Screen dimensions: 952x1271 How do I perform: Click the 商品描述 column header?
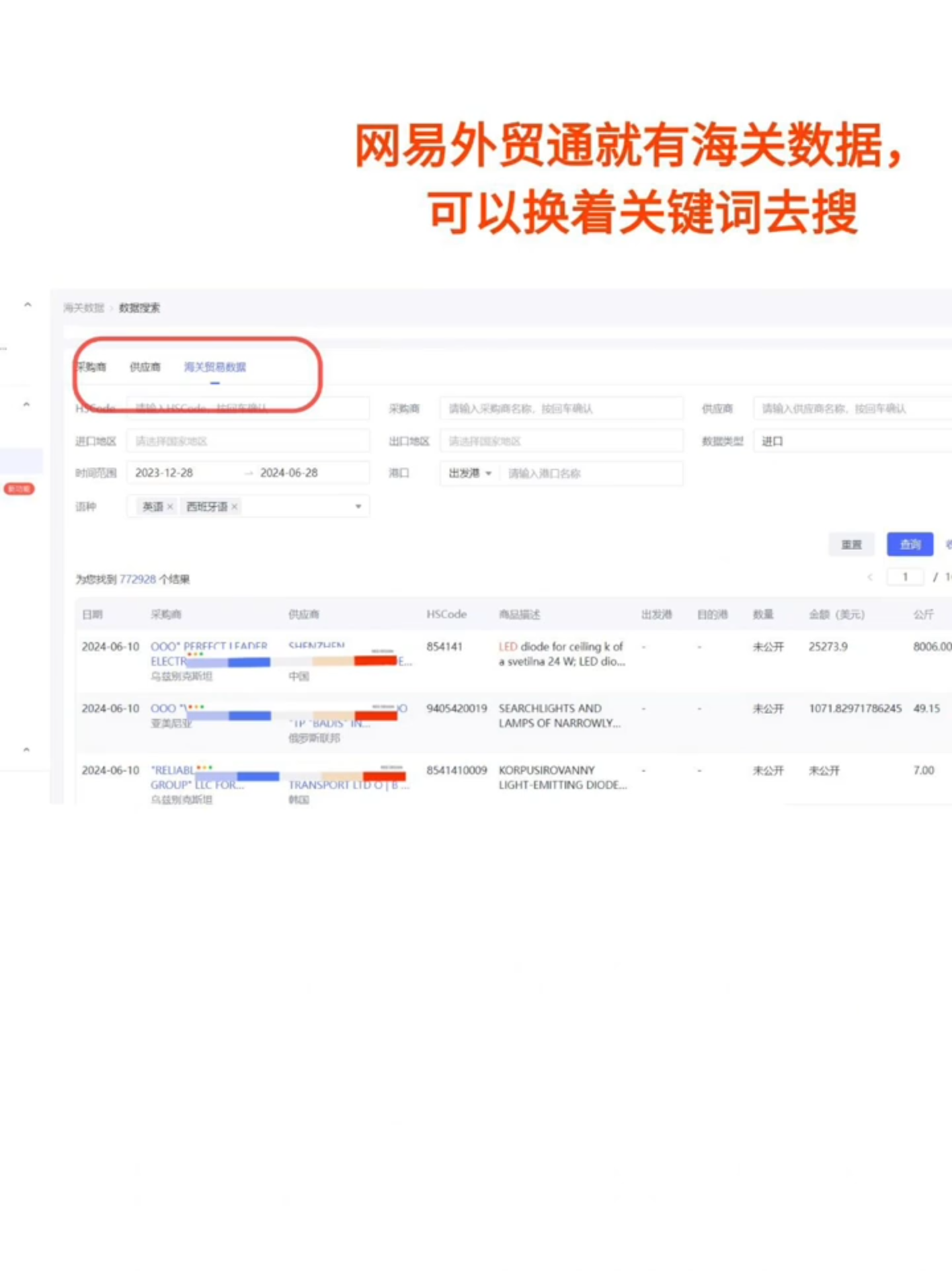519,614
